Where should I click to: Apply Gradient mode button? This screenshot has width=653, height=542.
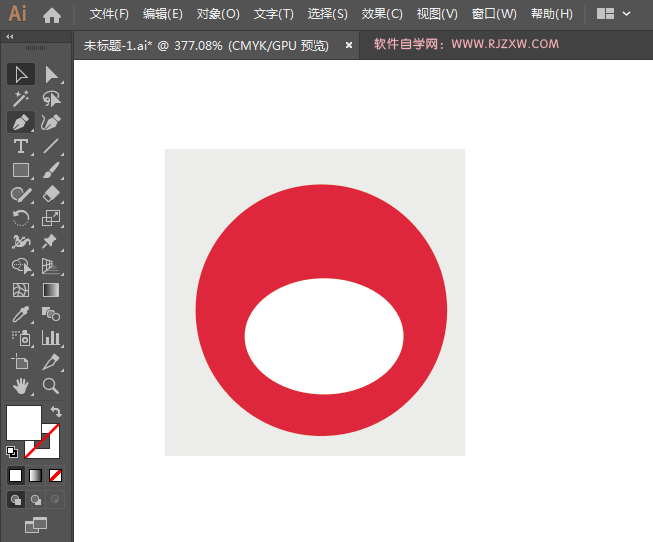point(35,475)
